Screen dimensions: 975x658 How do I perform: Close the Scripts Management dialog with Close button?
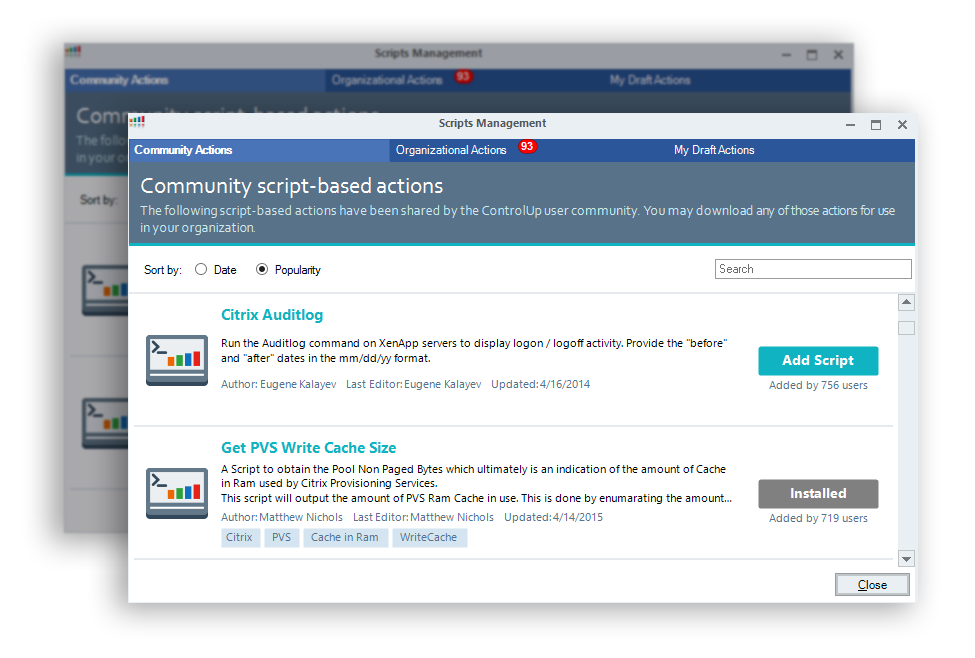coord(872,585)
